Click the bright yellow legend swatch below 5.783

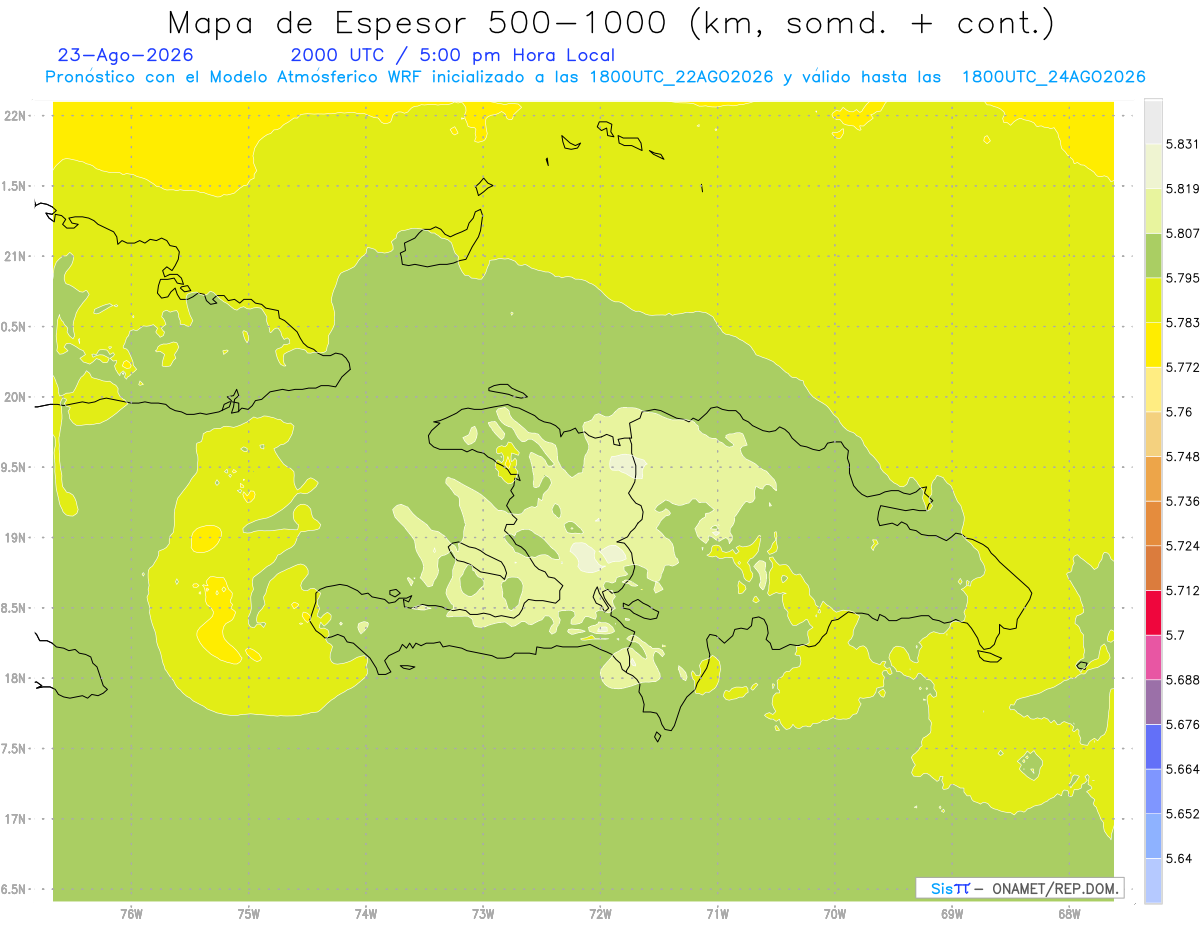(x=1153, y=344)
